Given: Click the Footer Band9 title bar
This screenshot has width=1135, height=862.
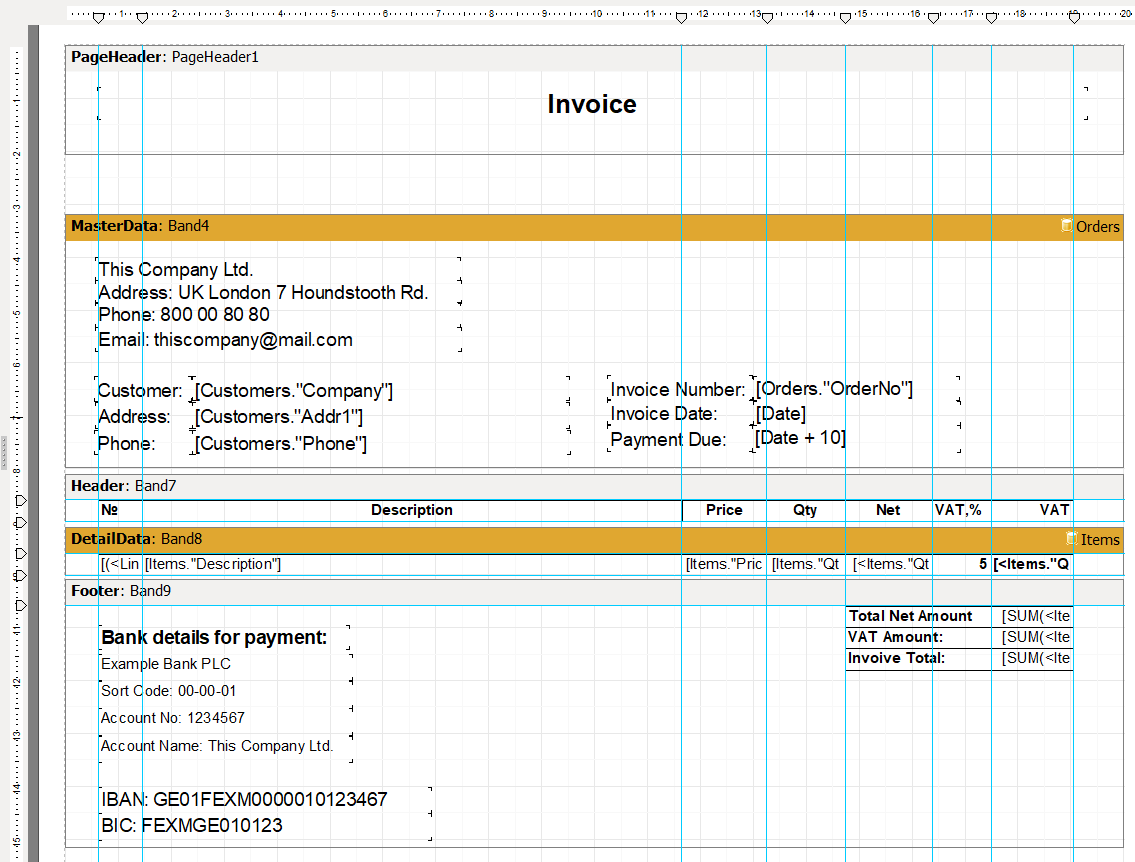Looking at the screenshot, I should pos(594,591).
